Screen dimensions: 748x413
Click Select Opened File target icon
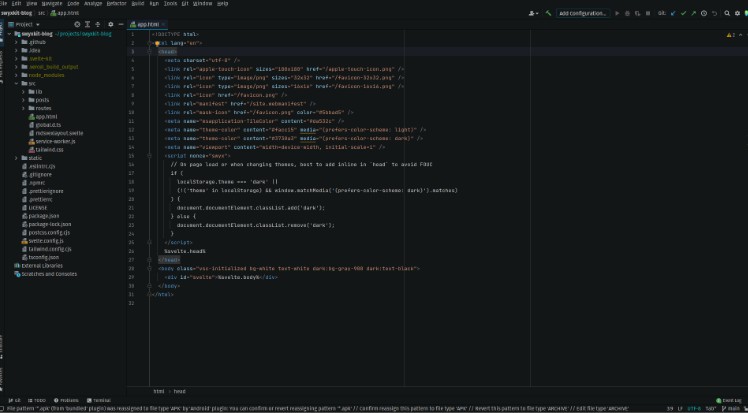click(x=77, y=24)
